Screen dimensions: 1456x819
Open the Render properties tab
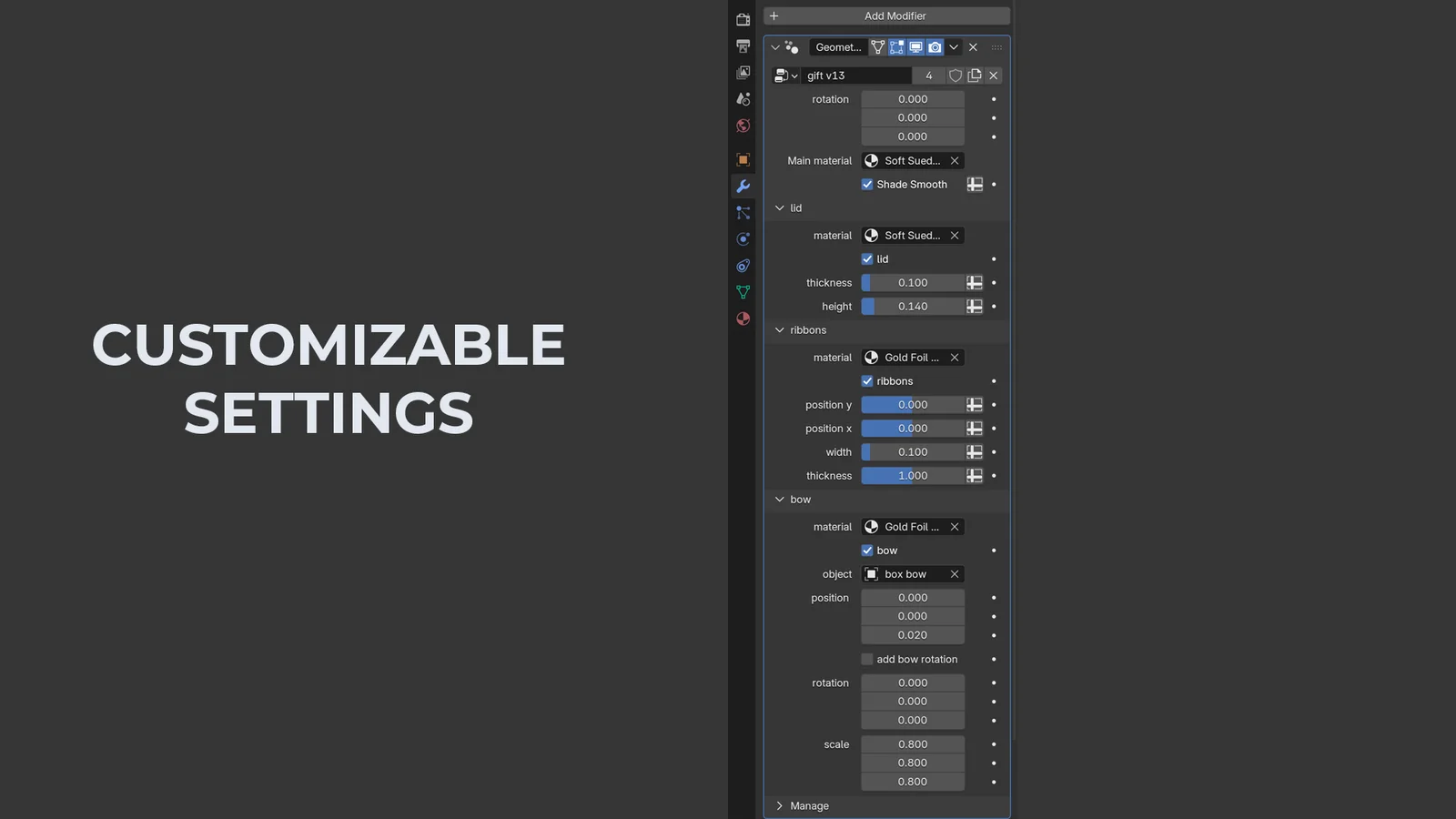pyautogui.click(x=743, y=19)
